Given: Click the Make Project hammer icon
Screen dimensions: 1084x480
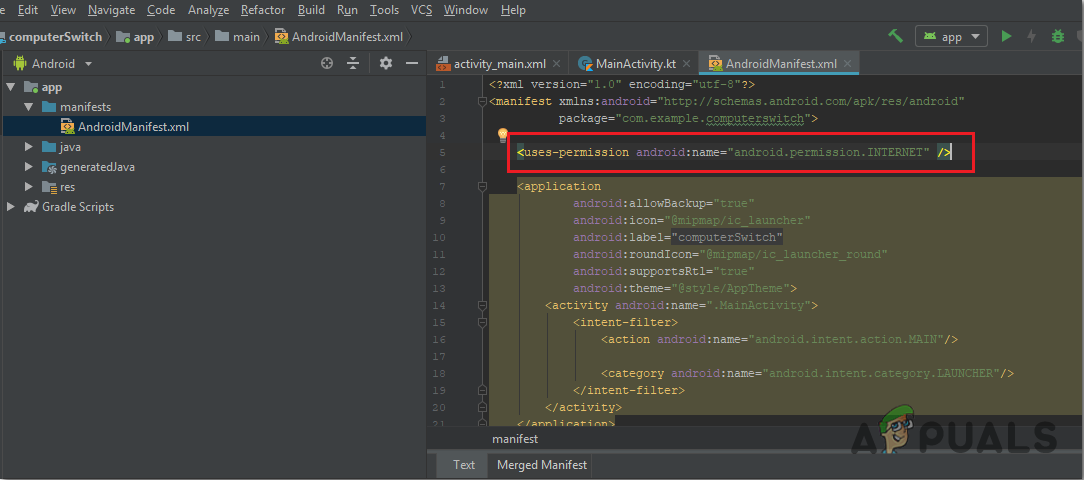Looking at the screenshot, I should [x=895, y=36].
